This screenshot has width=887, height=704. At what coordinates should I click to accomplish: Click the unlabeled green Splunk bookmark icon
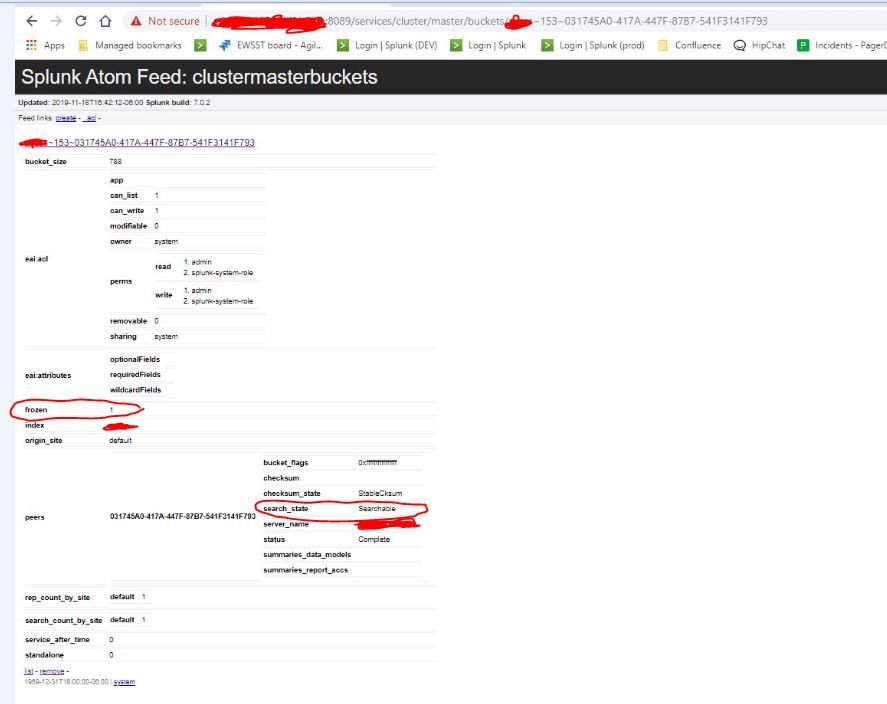[200, 45]
